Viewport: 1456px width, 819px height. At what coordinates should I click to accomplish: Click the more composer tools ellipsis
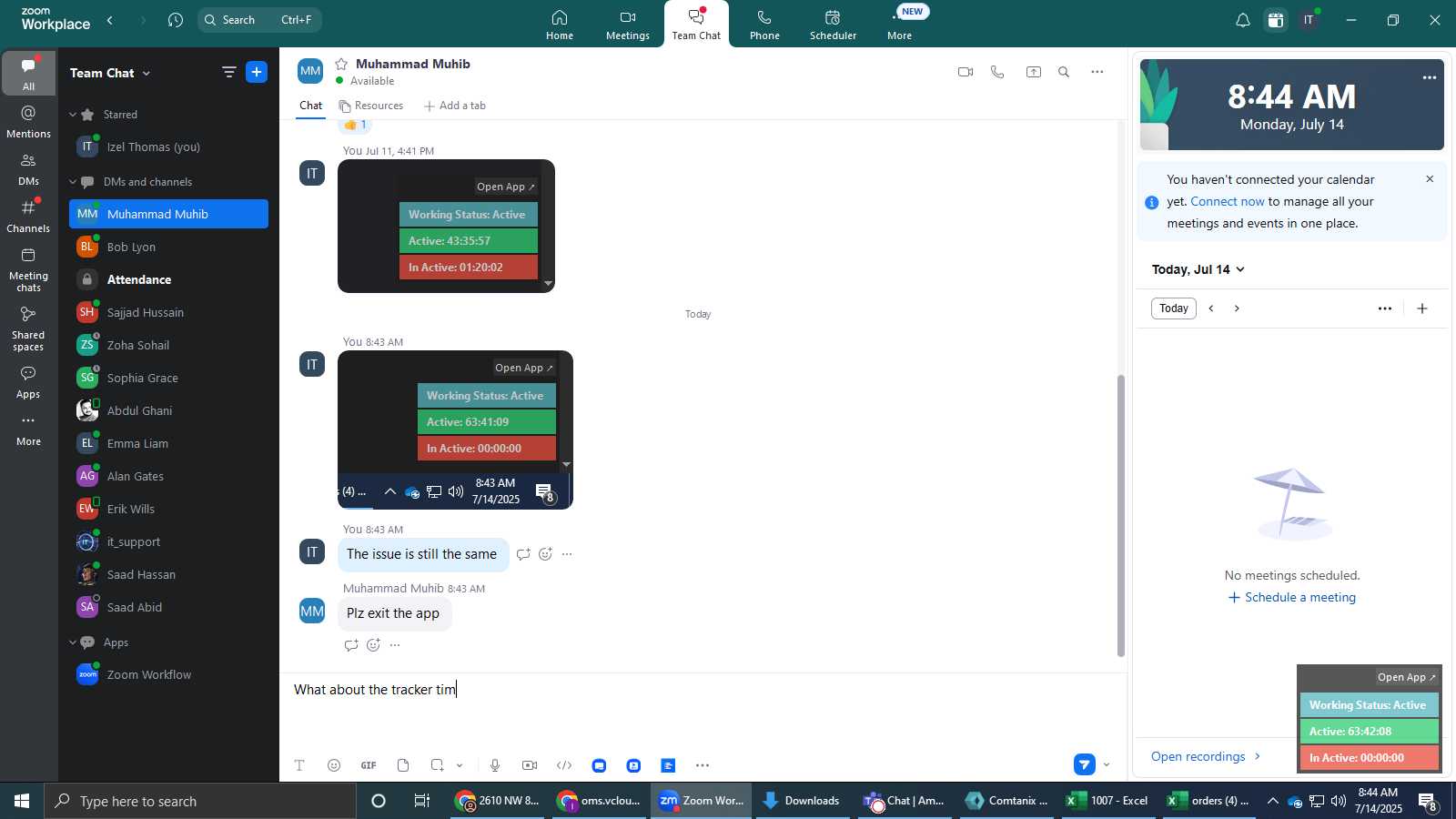tap(703, 765)
